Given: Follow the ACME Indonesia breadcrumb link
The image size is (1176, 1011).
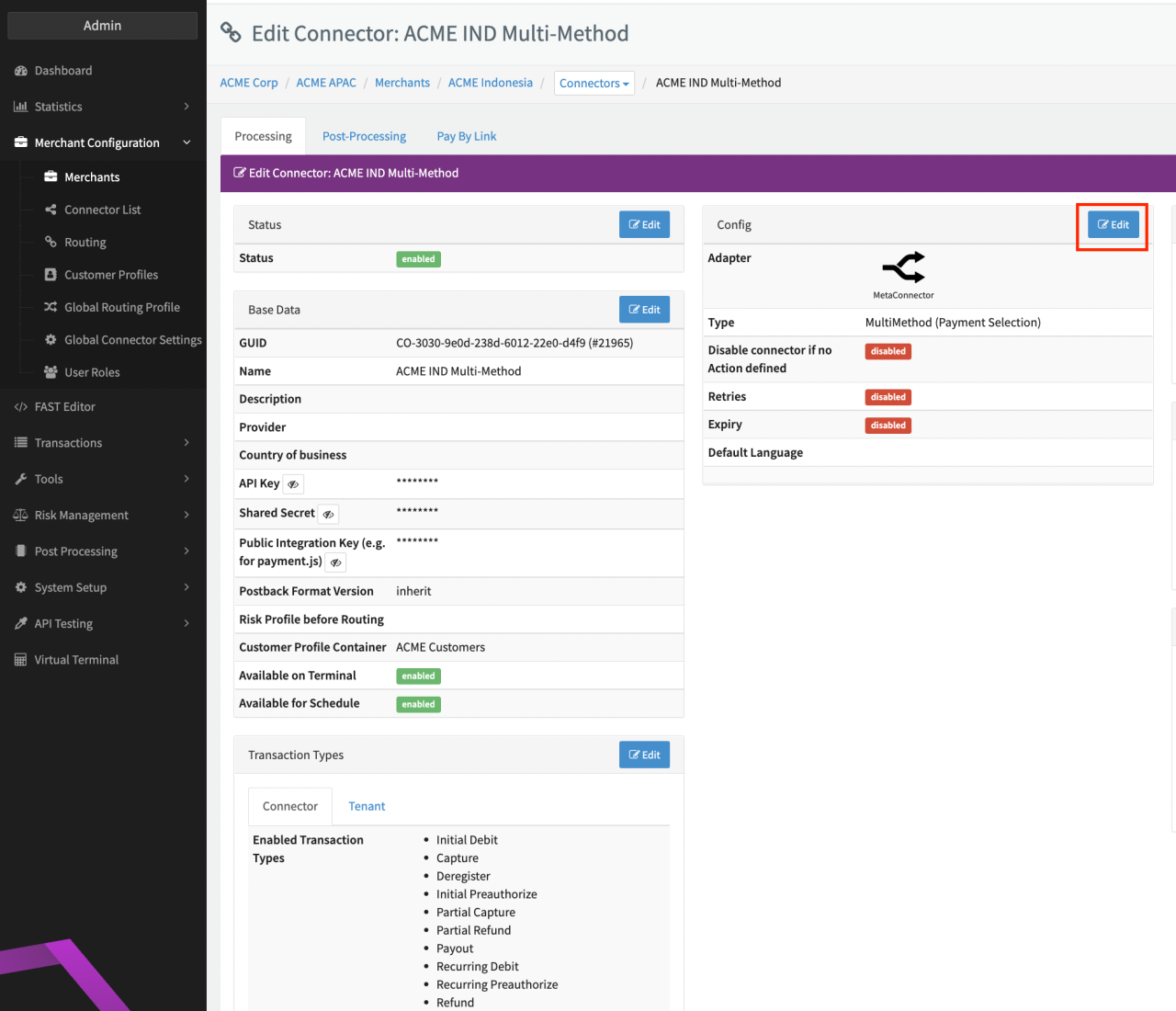Looking at the screenshot, I should click(x=490, y=83).
